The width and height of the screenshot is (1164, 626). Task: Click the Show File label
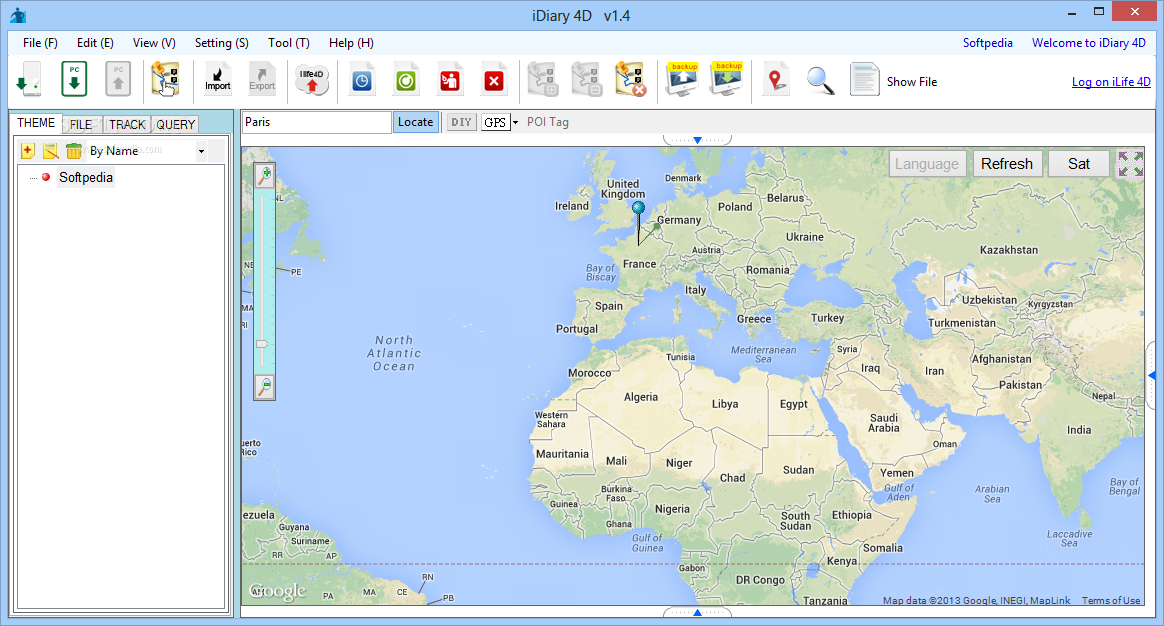pos(912,82)
